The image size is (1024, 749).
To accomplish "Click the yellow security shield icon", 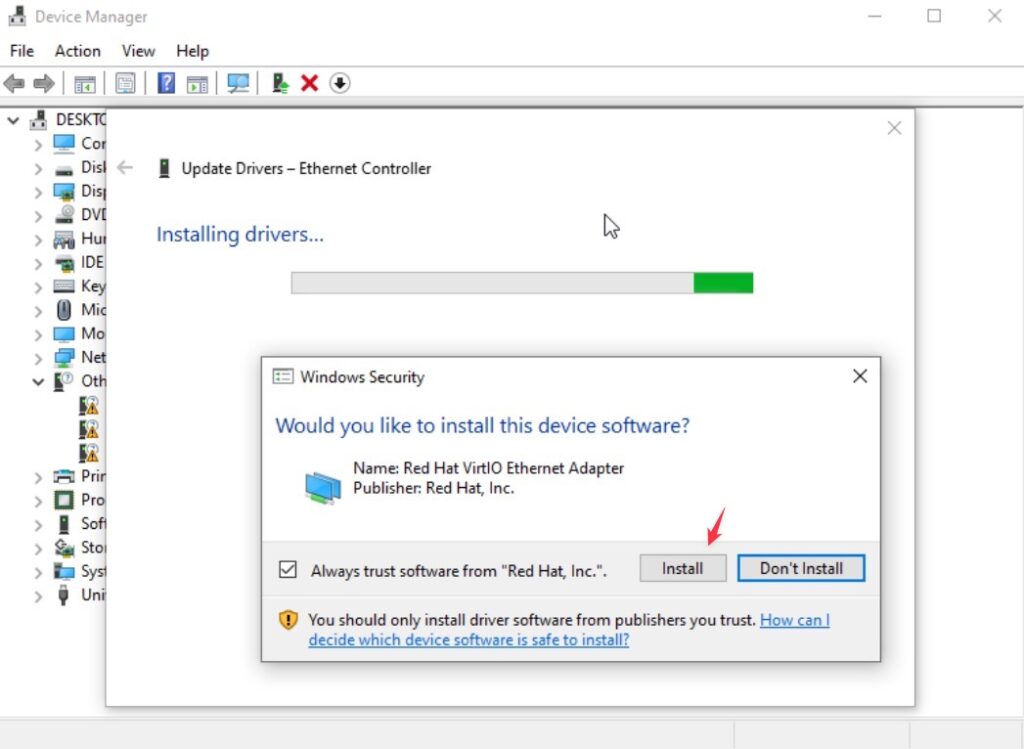I will pyautogui.click(x=288, y=620).
